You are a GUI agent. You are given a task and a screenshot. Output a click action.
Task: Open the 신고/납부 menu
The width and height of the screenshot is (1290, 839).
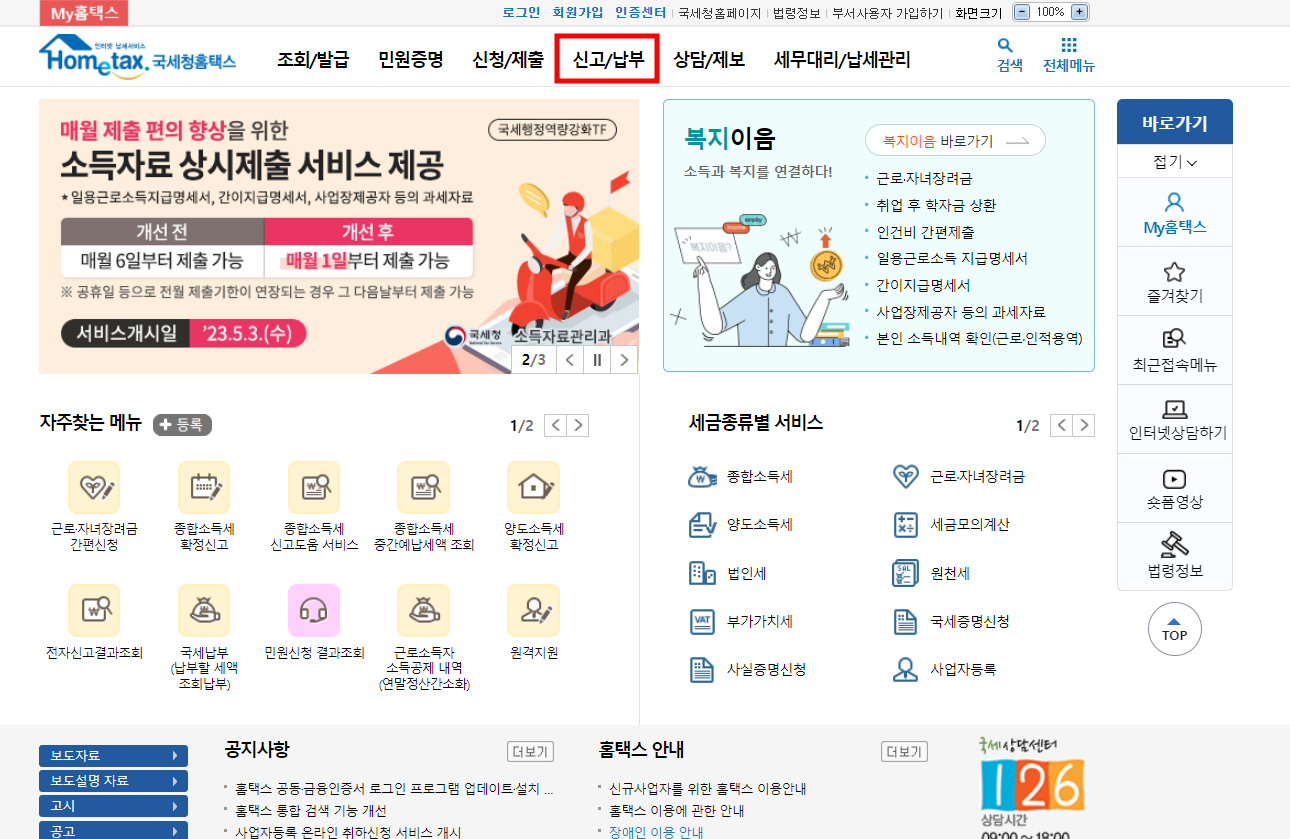(x=608, y=59)
